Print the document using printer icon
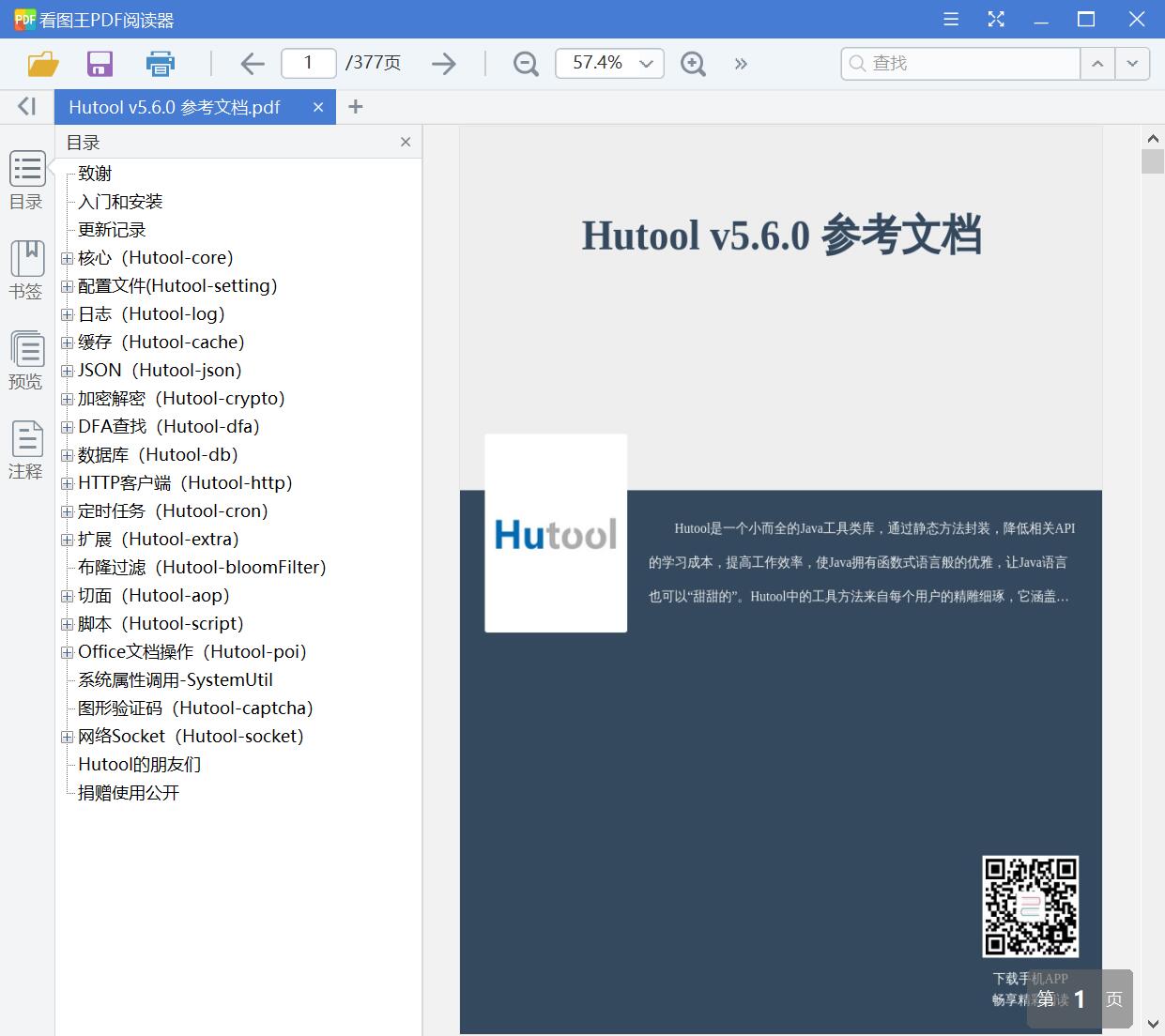The width and height of the screenshot is (1165, 1036). click(161, 64)
